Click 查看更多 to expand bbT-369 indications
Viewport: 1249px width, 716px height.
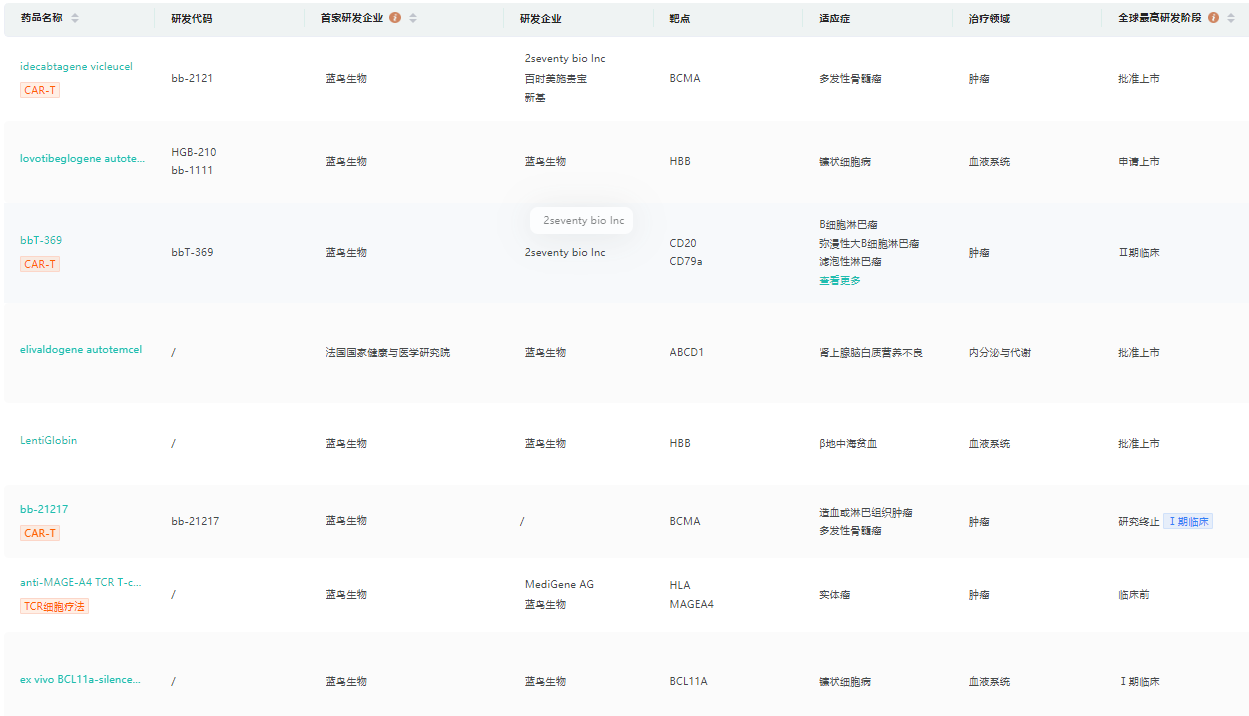(840, 281)
